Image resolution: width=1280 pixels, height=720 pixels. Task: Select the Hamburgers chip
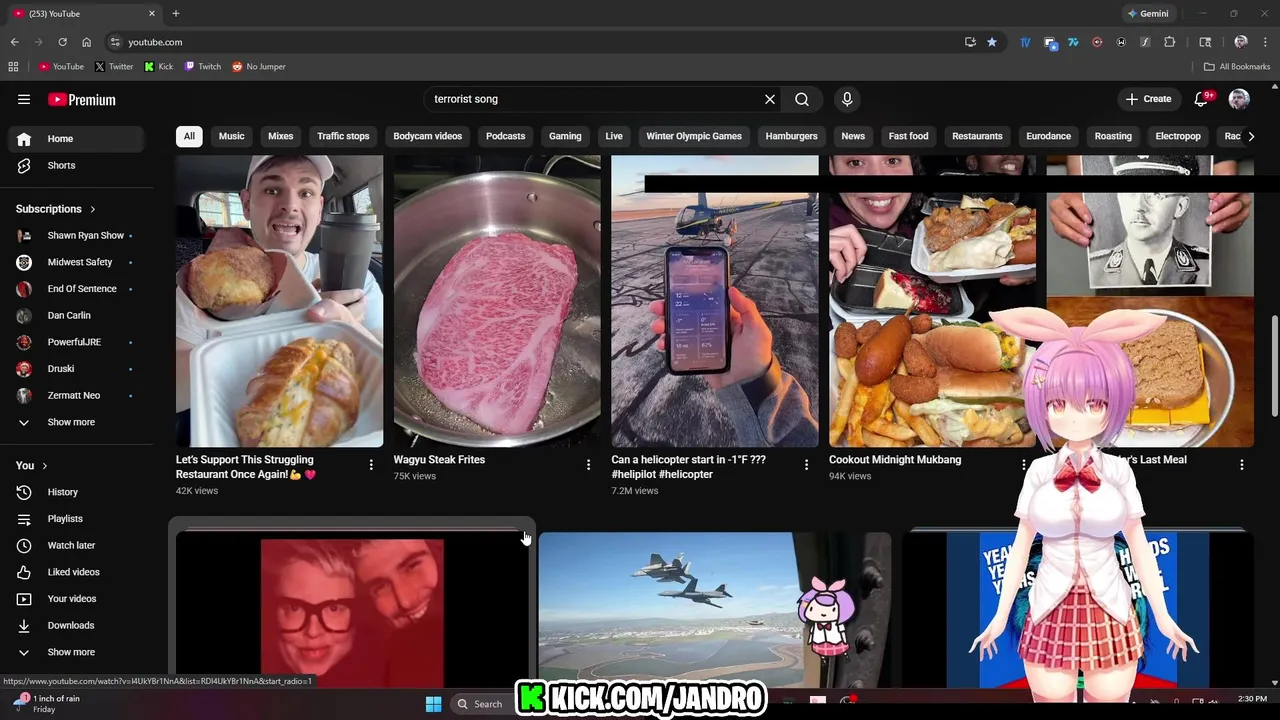[791, 136]
